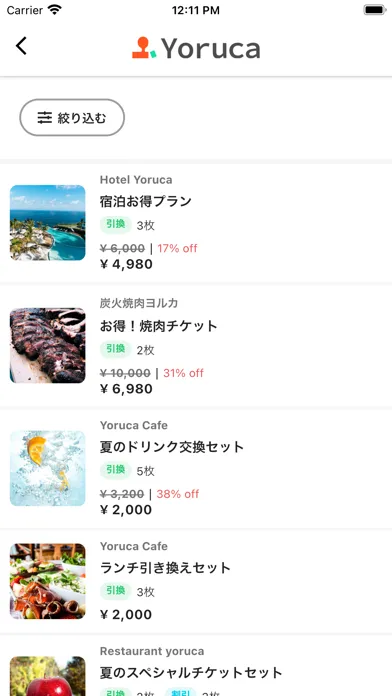Open the sparkling drink thumbnail

(x=48, y=468)
